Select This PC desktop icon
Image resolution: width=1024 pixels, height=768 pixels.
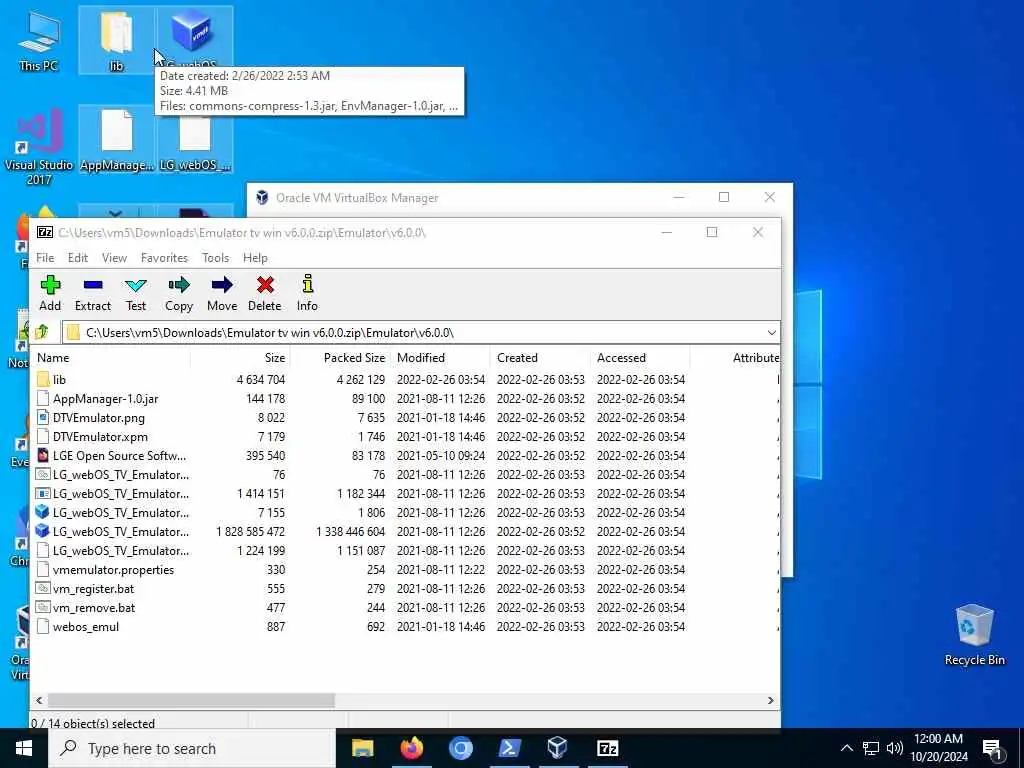[x=39, y=41]
